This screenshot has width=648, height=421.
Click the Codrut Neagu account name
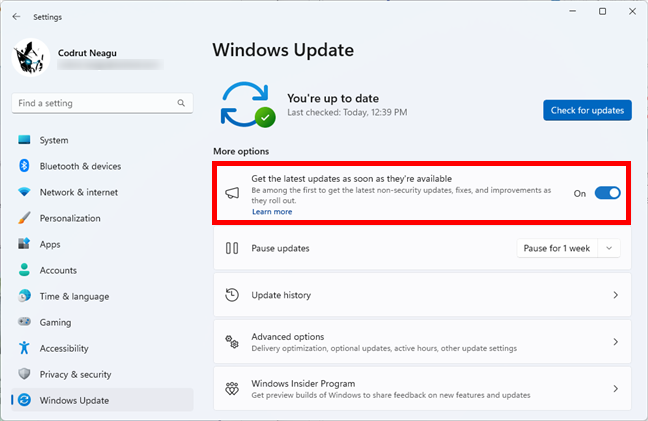pos(87,53)
